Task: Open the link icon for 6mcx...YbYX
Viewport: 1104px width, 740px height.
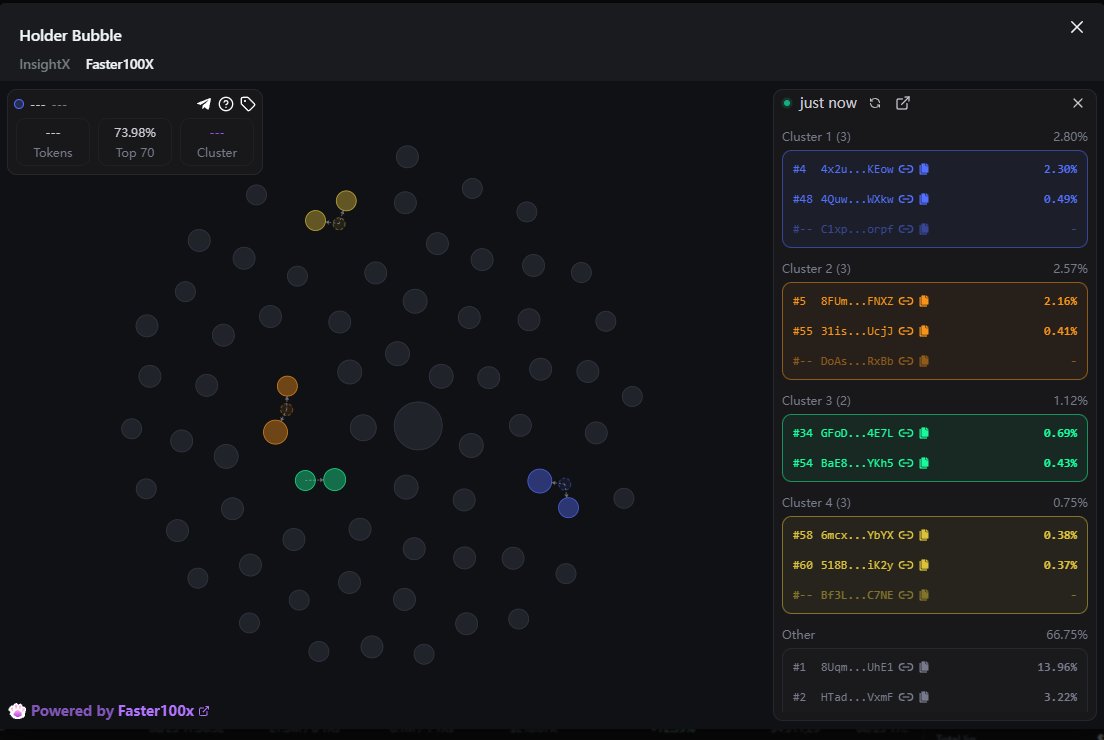Action: pos(906,535)
